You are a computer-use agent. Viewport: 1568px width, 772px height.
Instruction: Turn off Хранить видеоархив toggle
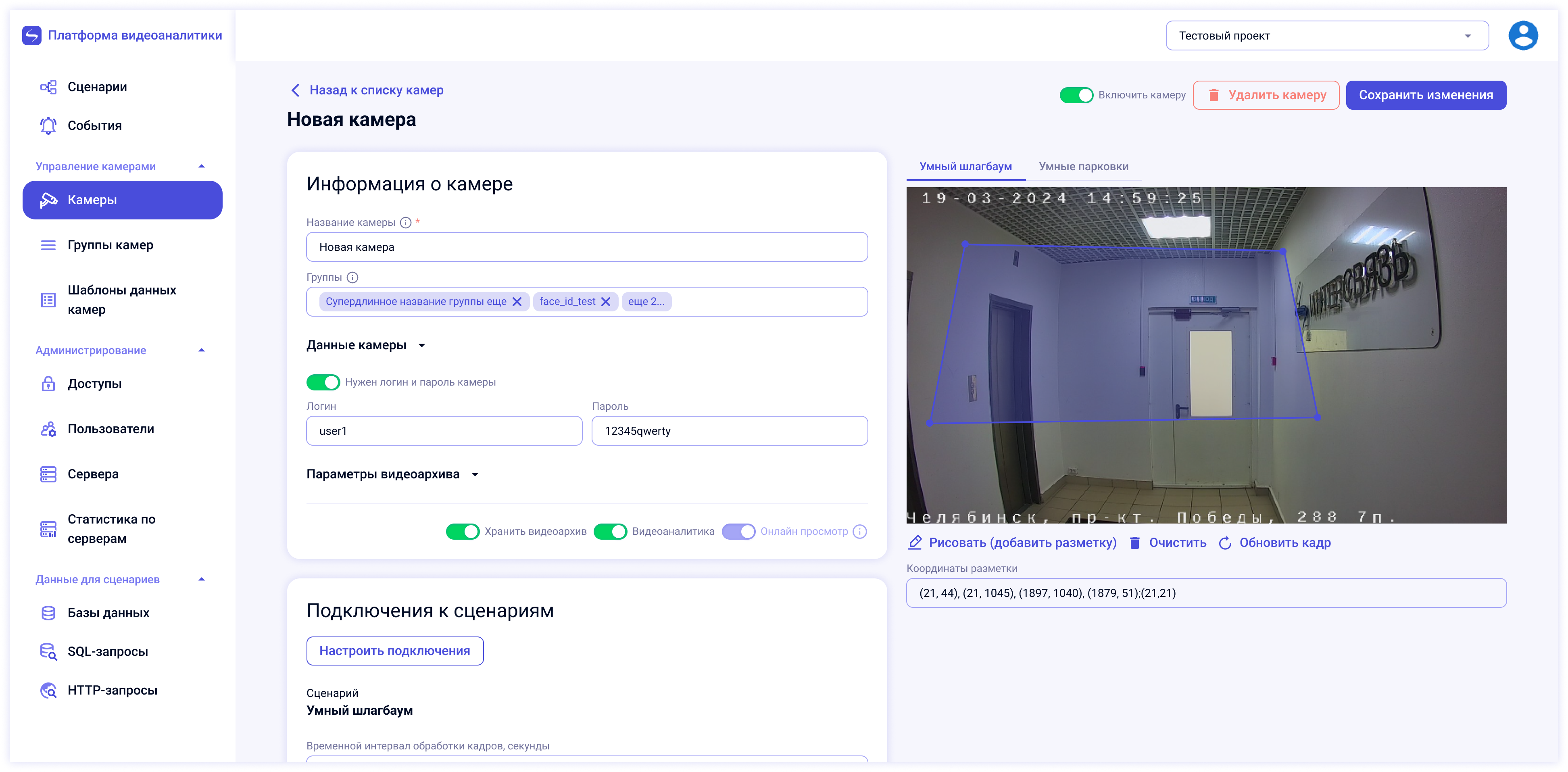click(x=463, y=532)
